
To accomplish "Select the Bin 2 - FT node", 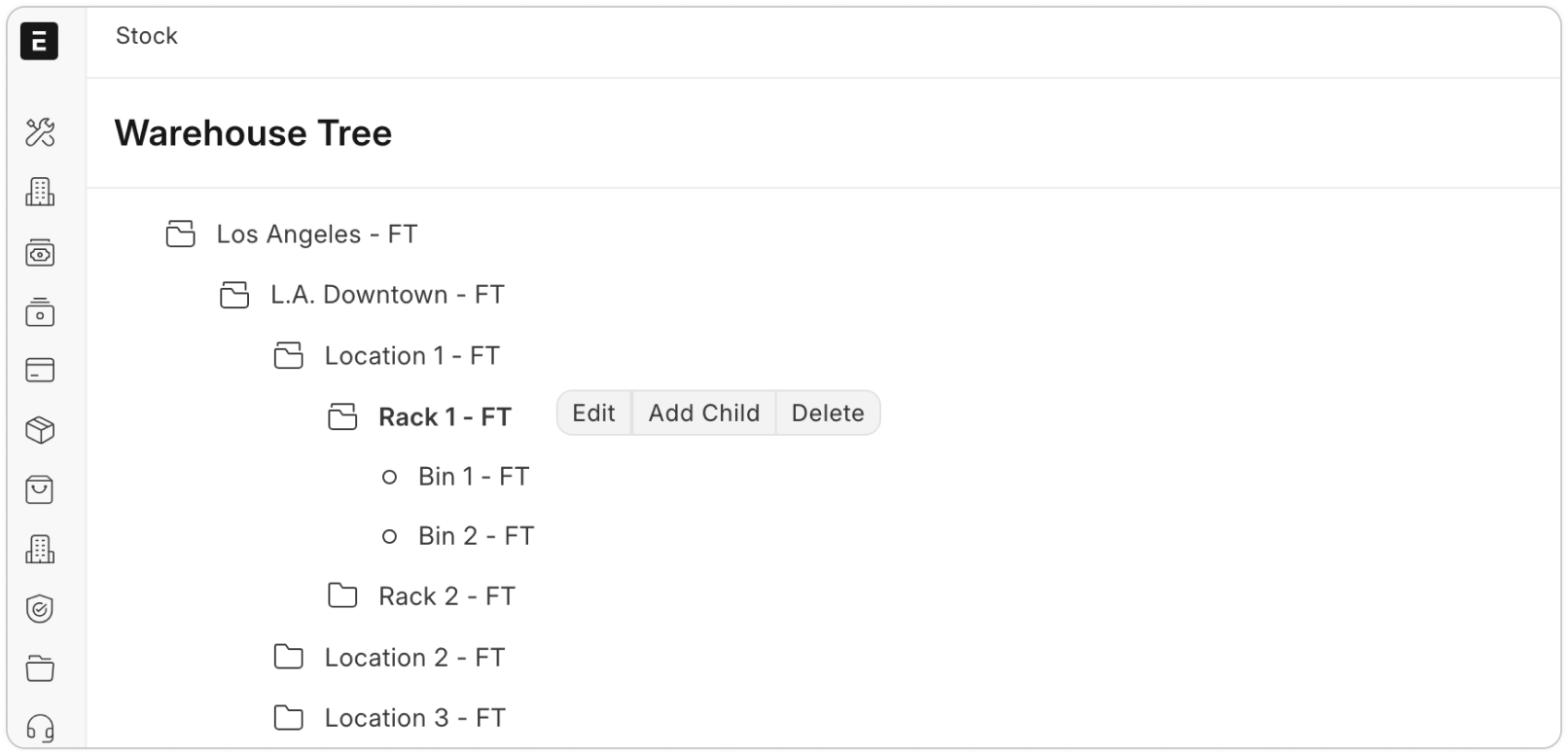I will (x=476, y=536).
